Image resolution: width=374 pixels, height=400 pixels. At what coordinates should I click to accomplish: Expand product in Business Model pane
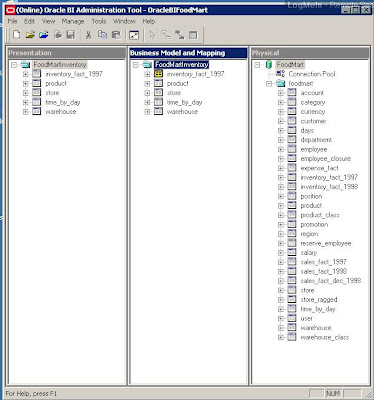[147, 83]
